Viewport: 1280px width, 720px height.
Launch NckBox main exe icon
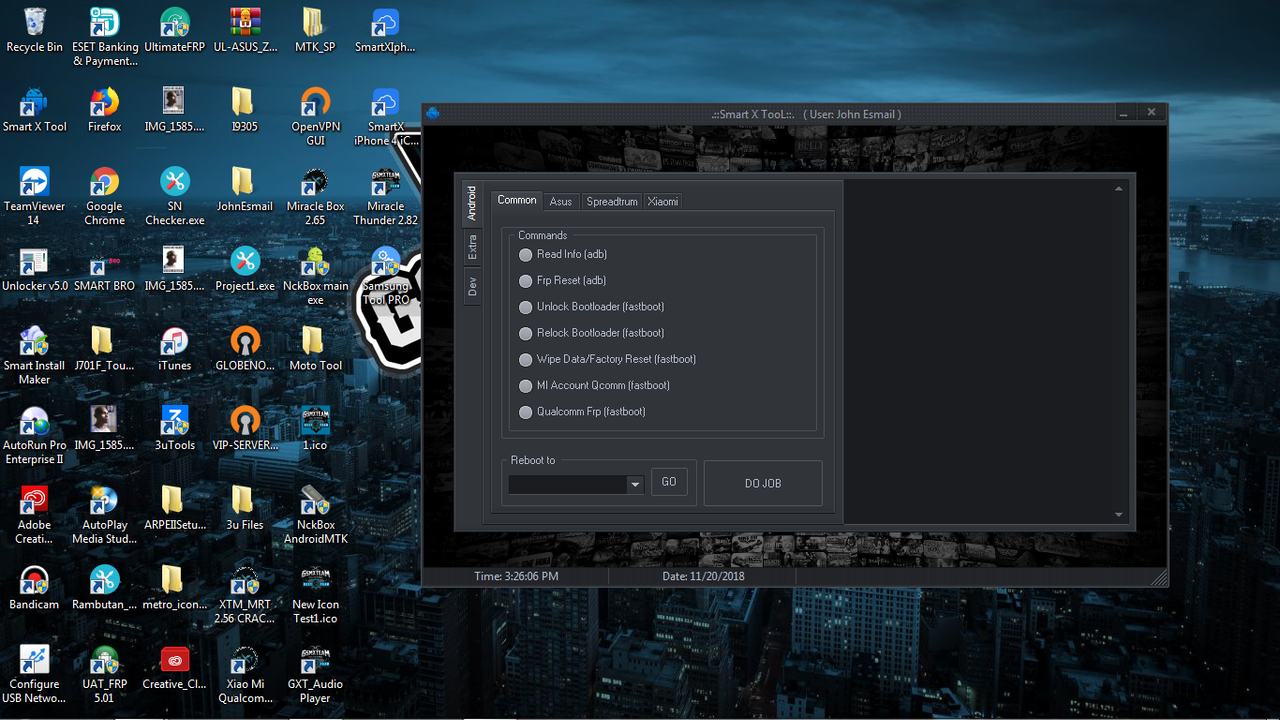pyautogui.click(x=315, y=276)
